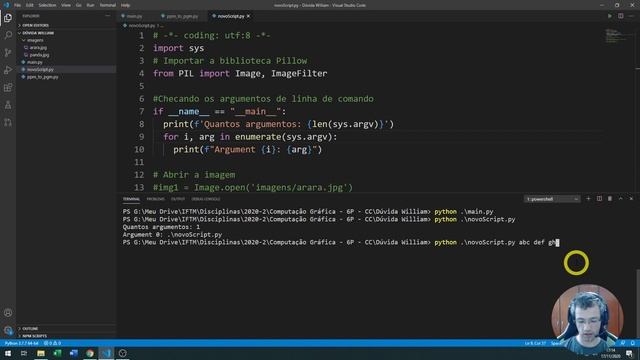
Task: Open the Extensions view
Action: [8, 88]
